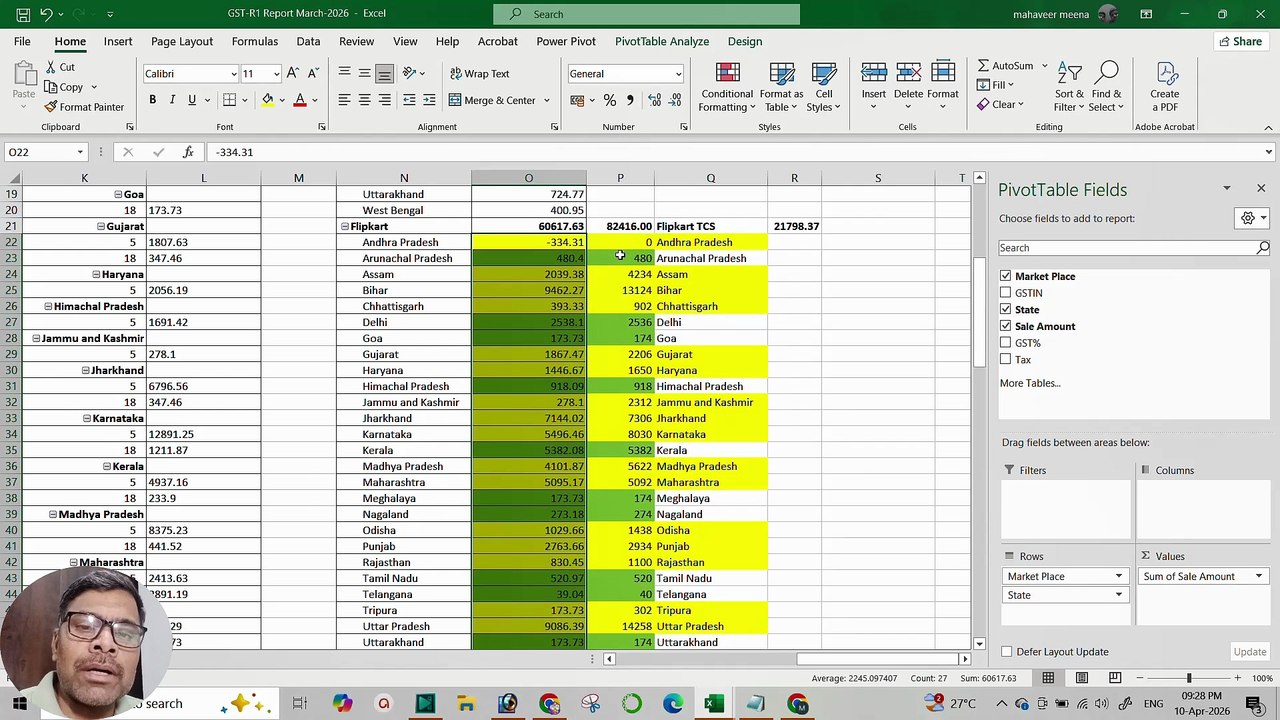
Task: Center align text horizontally
Action: click(364, 100)
